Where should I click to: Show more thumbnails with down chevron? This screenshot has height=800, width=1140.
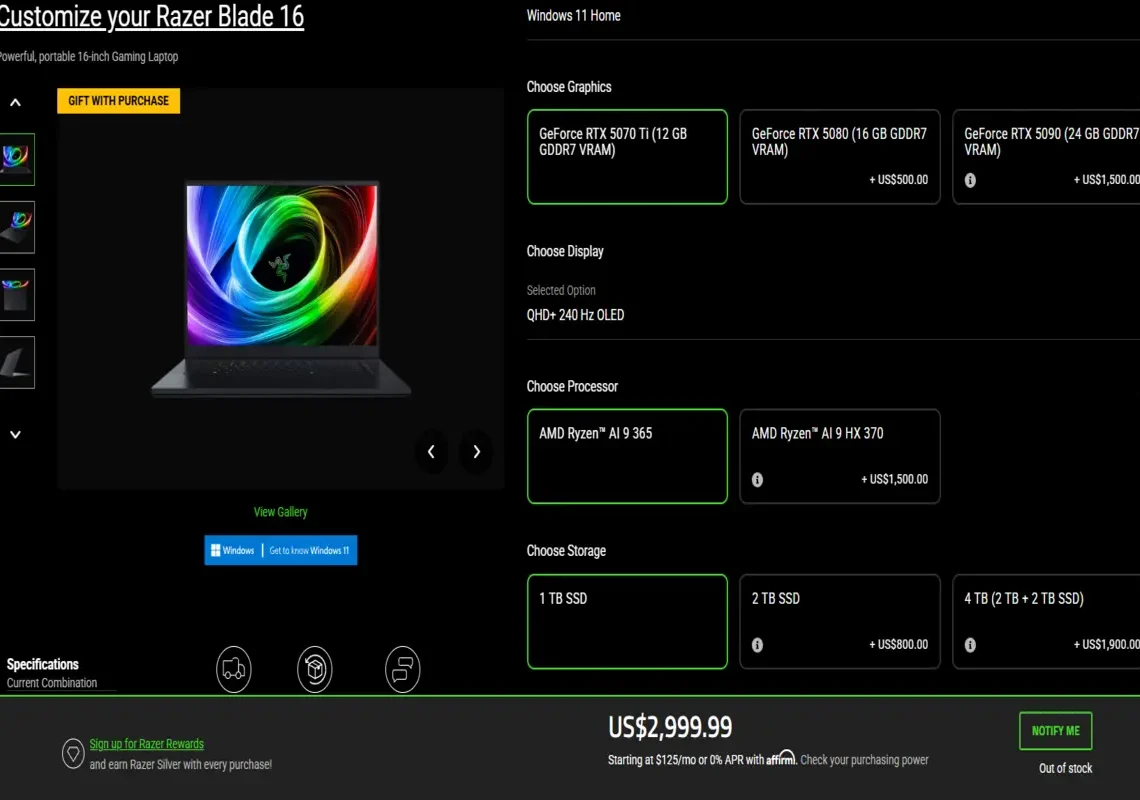point(15,434)
